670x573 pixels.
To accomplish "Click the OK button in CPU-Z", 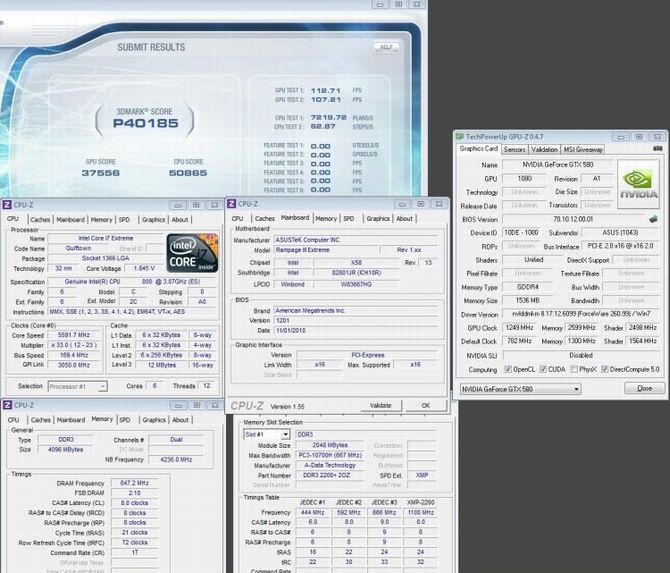I will click(426, 406).
